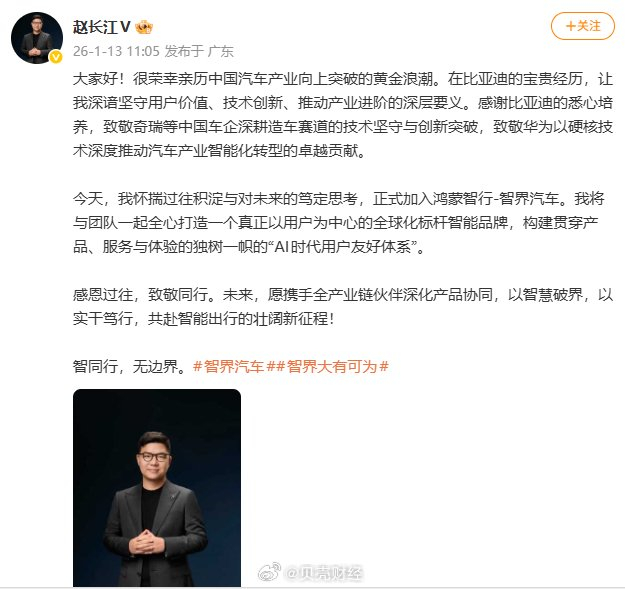Click the quoted phrase AI时代用户友好体系

pos(345,247)
